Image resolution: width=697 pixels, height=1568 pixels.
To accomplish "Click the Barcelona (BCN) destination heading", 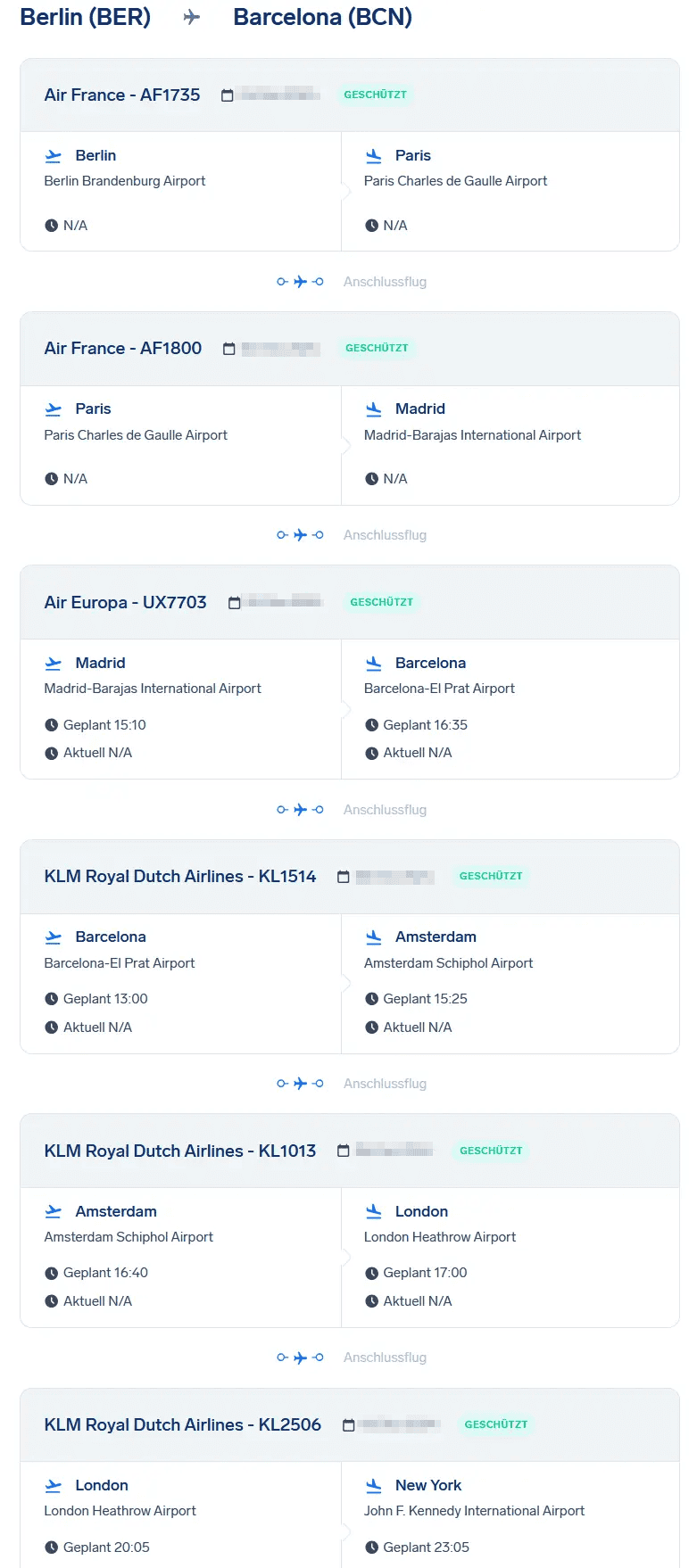I will click(322, 17).
